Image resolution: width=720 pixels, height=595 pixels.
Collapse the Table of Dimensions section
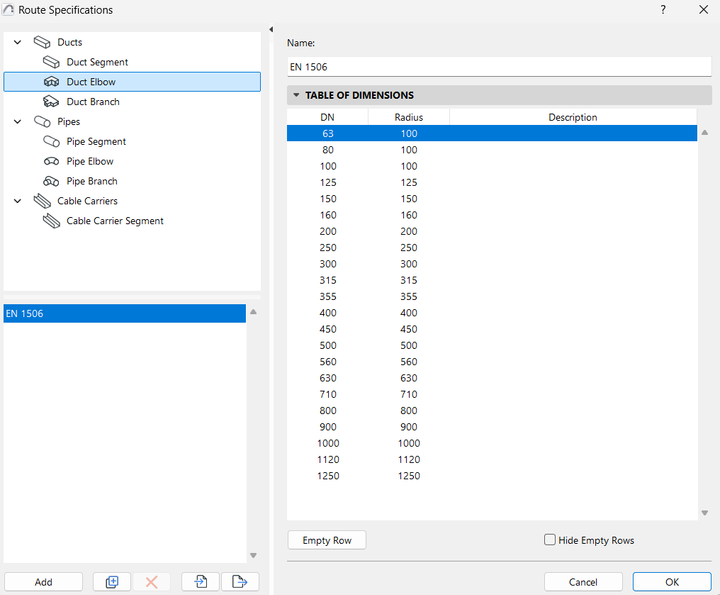pos(296,95)
